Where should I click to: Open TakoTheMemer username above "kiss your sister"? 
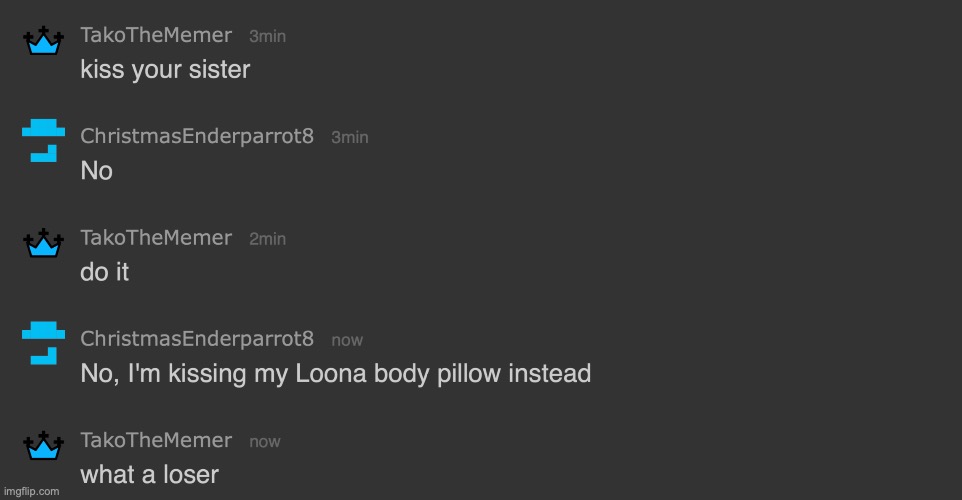click(156, 35)
